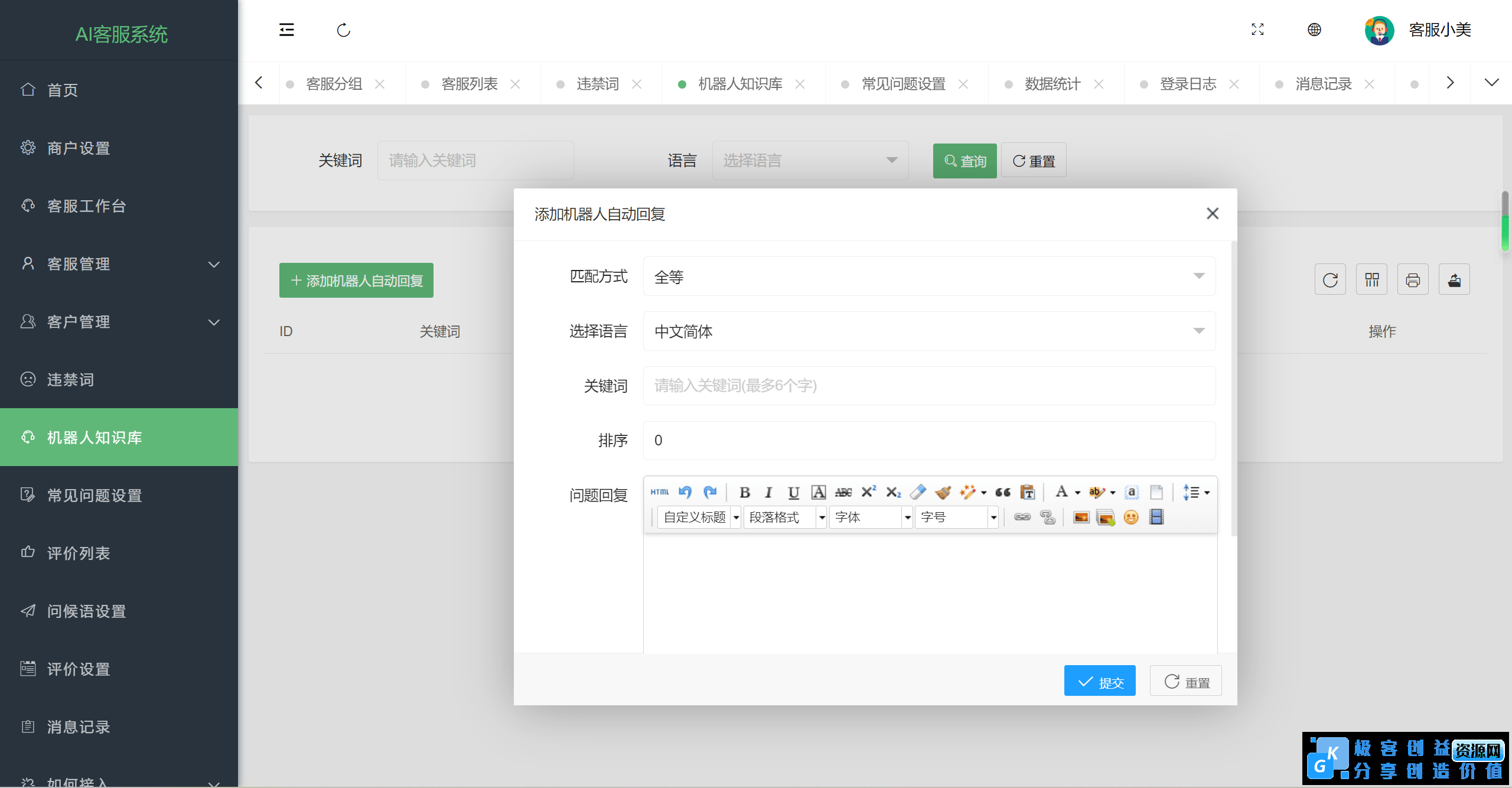Click the print icon above the table
Viewport: 1512px width, 788px height.
coord(1413,279)
